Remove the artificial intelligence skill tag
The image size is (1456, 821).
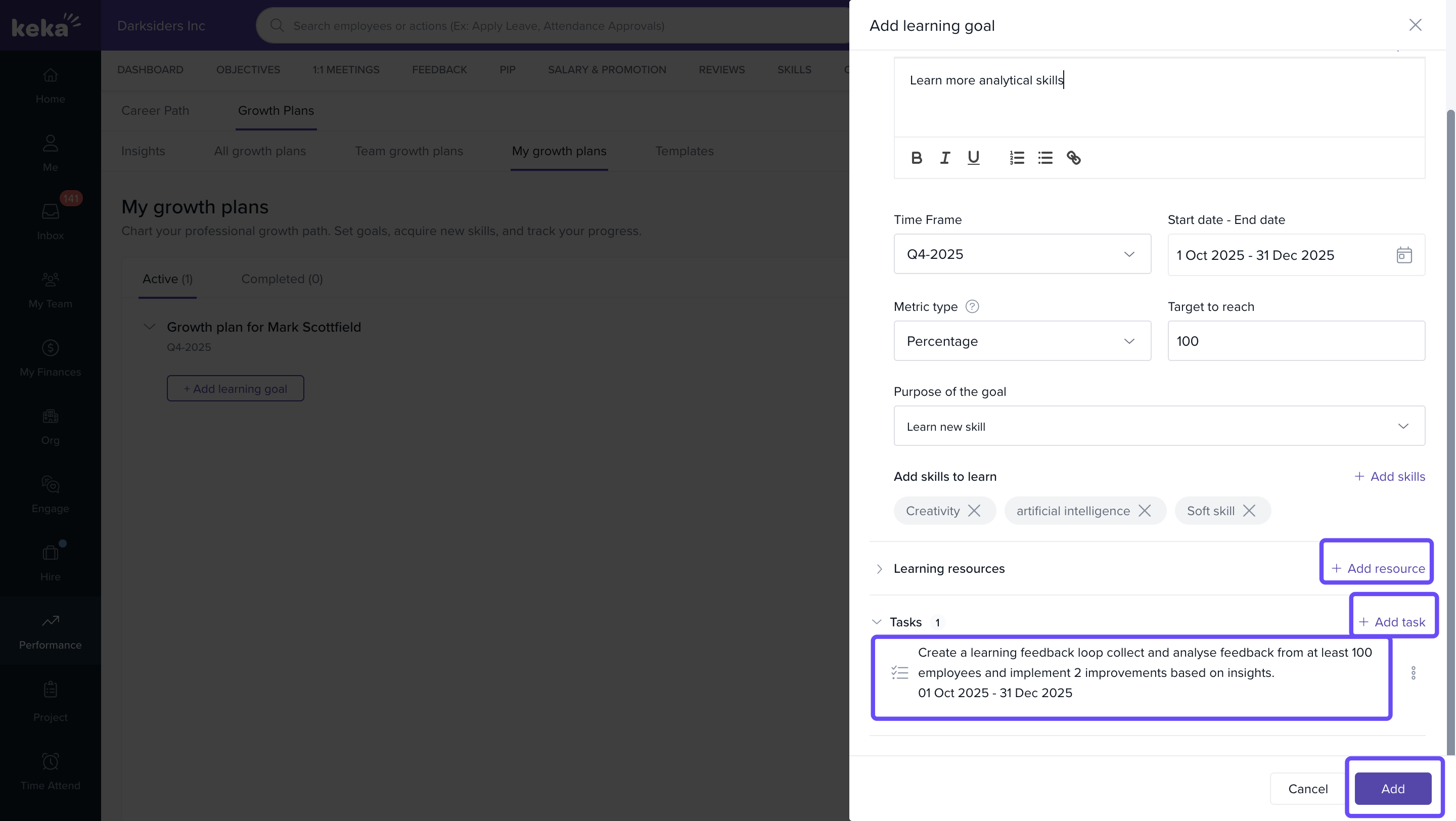point(1145,511)
